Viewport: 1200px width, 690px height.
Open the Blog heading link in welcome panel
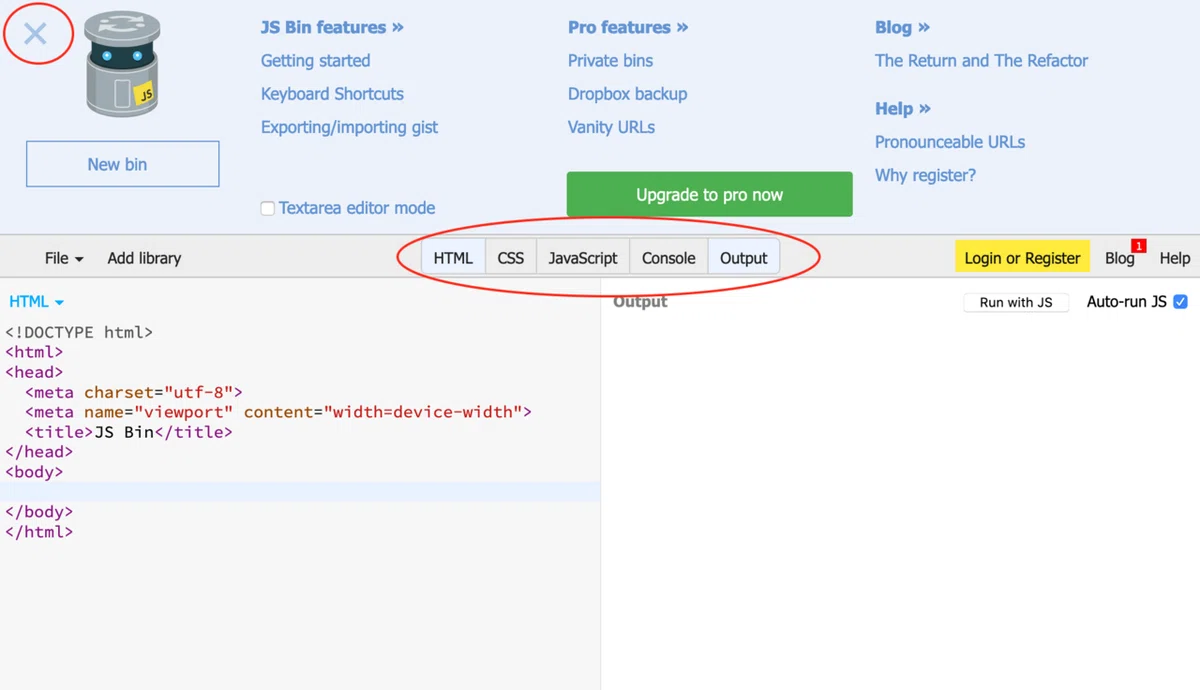click(902, 27)
